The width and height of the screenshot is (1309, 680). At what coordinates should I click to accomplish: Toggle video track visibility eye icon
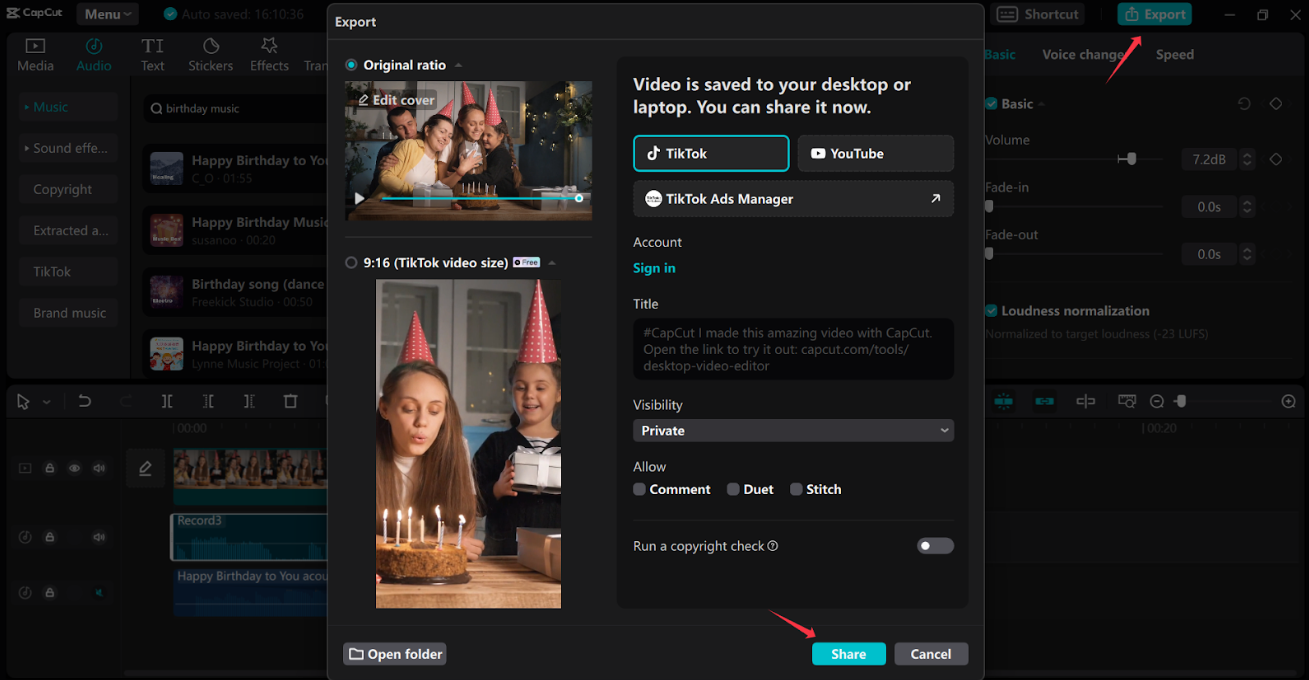(x=74, y=468)
